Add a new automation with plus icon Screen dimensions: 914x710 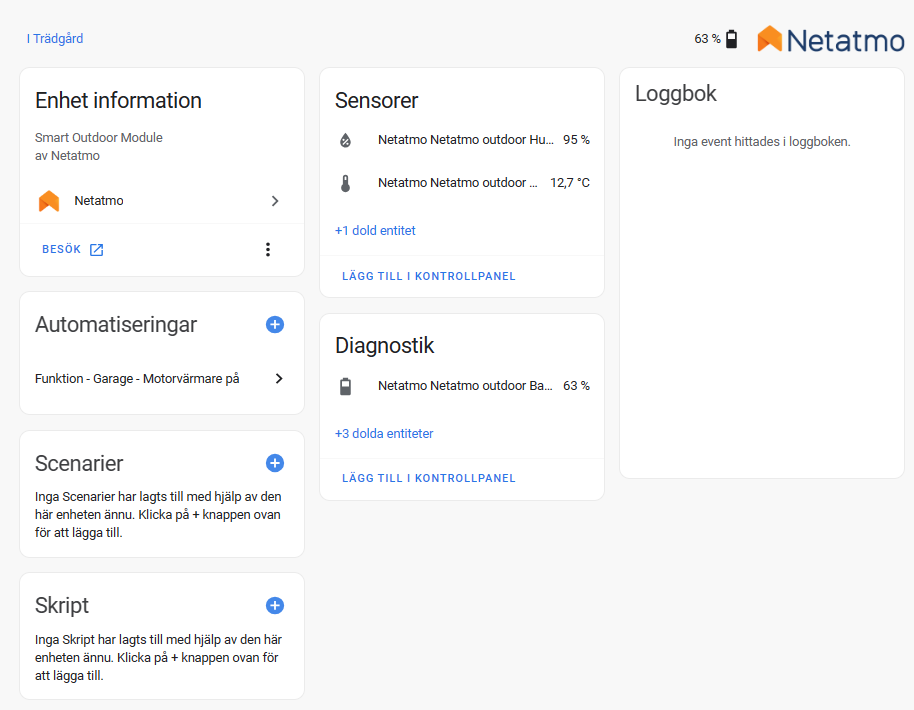tap(275, 325)
